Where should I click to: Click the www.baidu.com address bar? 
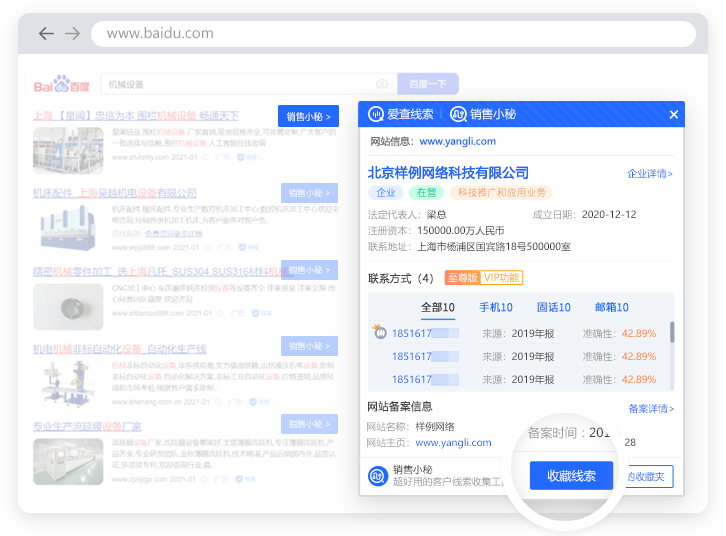[x=393, y=33]
